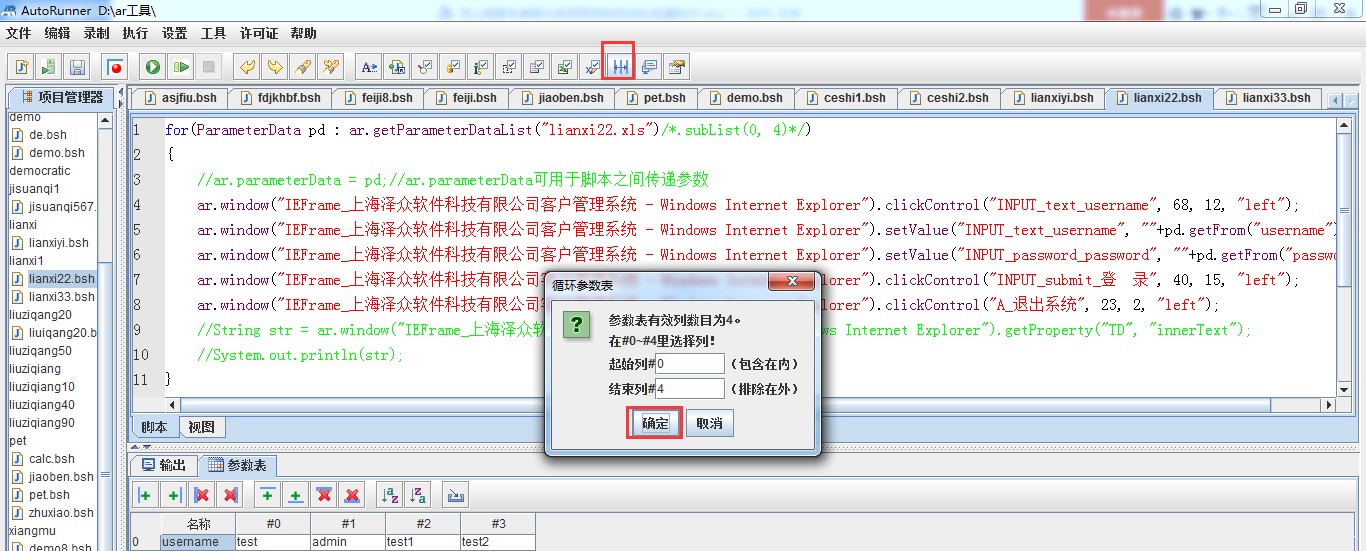The image size is (1366, 551).
Task: Click the crossed tools toolbar icon
Action: pos(330,67)
